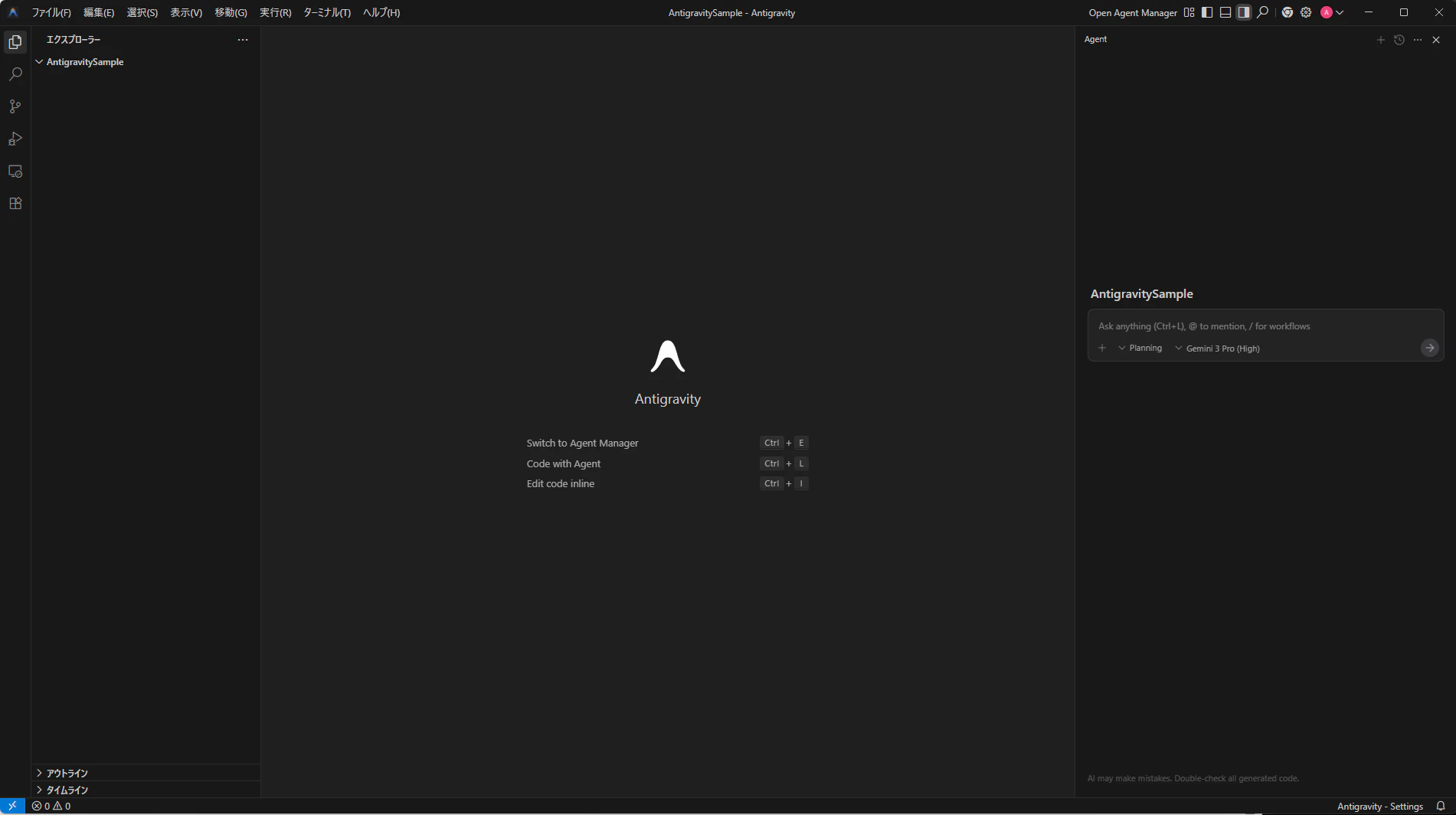Open the settings gear in the title bar

point(1306,12)
